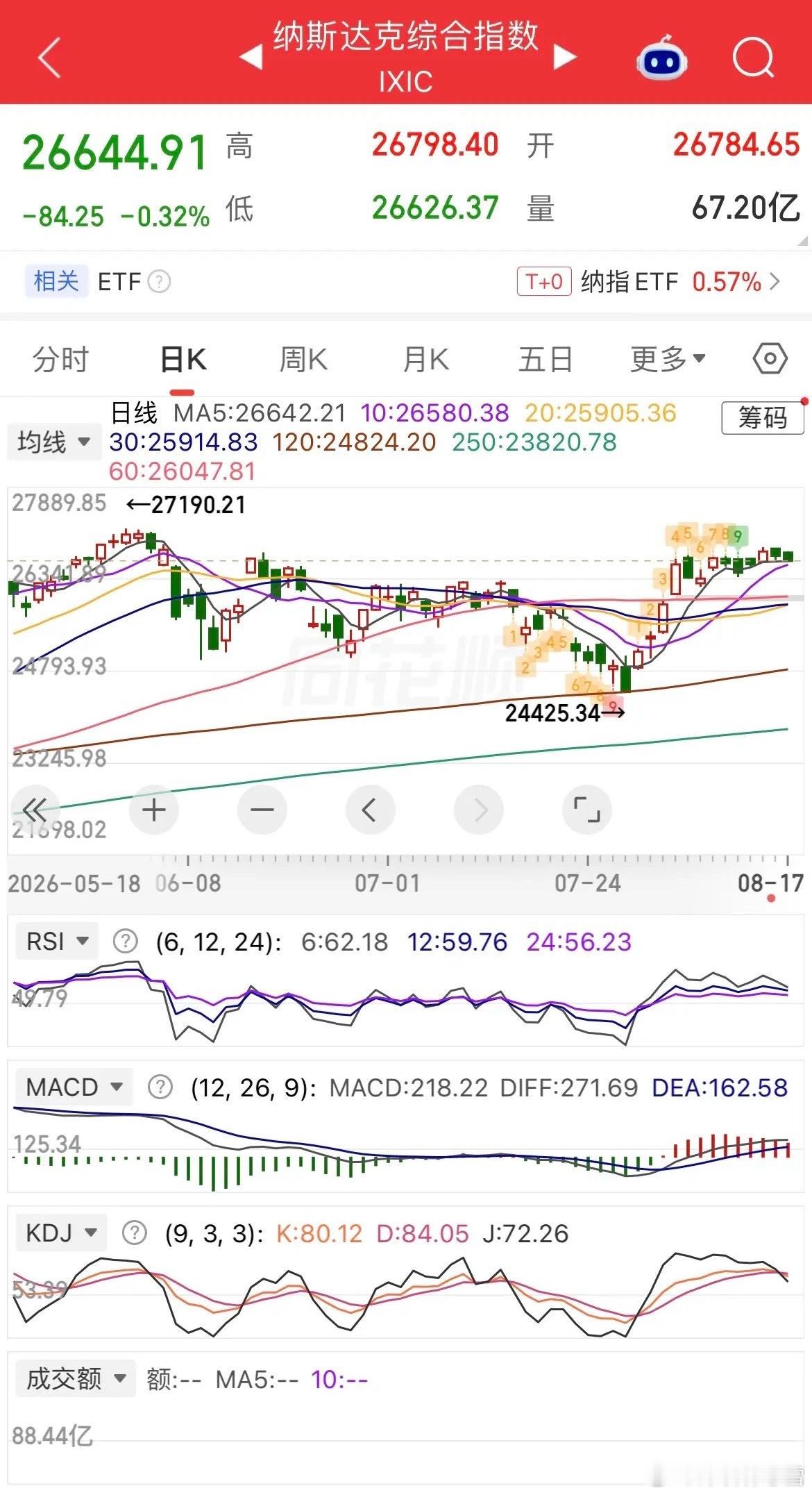The image size is (812, 1495).
Task: Open the RSI indicator dropdown
Action: pyautogui.click(x=57, y=942)
